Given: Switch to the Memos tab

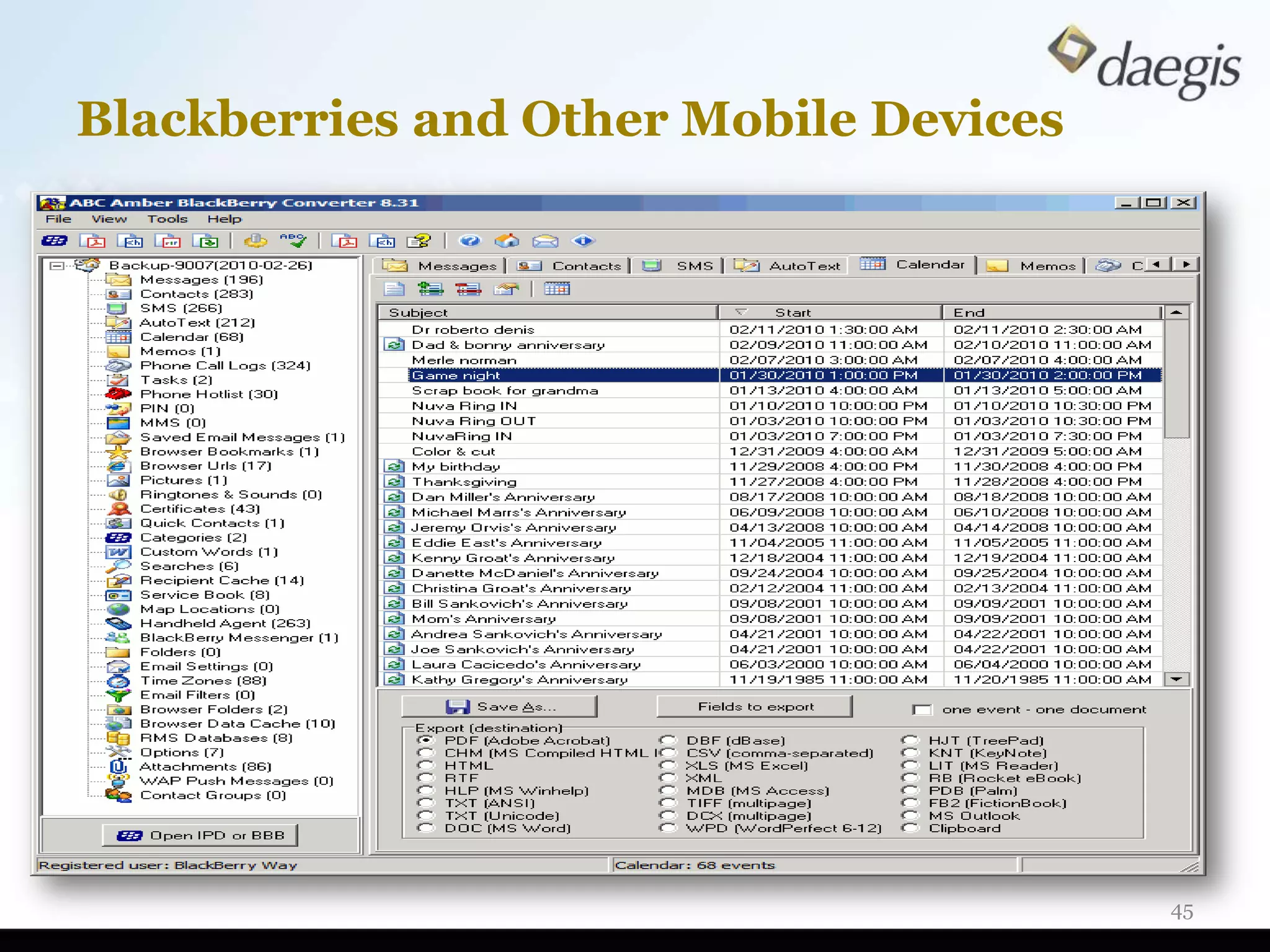Looking at the screenshot, I should pos(1031,266).
